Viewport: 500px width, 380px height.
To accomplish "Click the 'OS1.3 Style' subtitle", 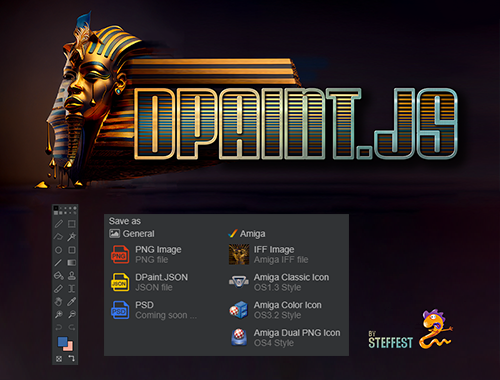I will [277, 287].
